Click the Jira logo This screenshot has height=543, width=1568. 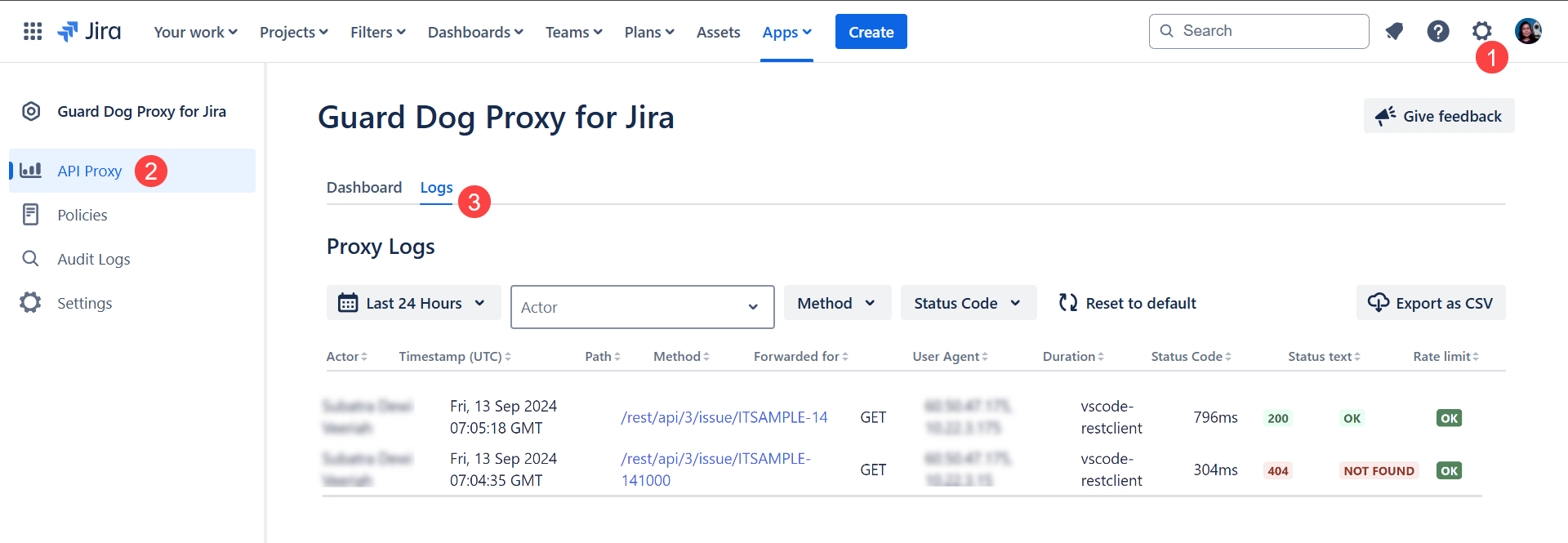coord(89,32)
